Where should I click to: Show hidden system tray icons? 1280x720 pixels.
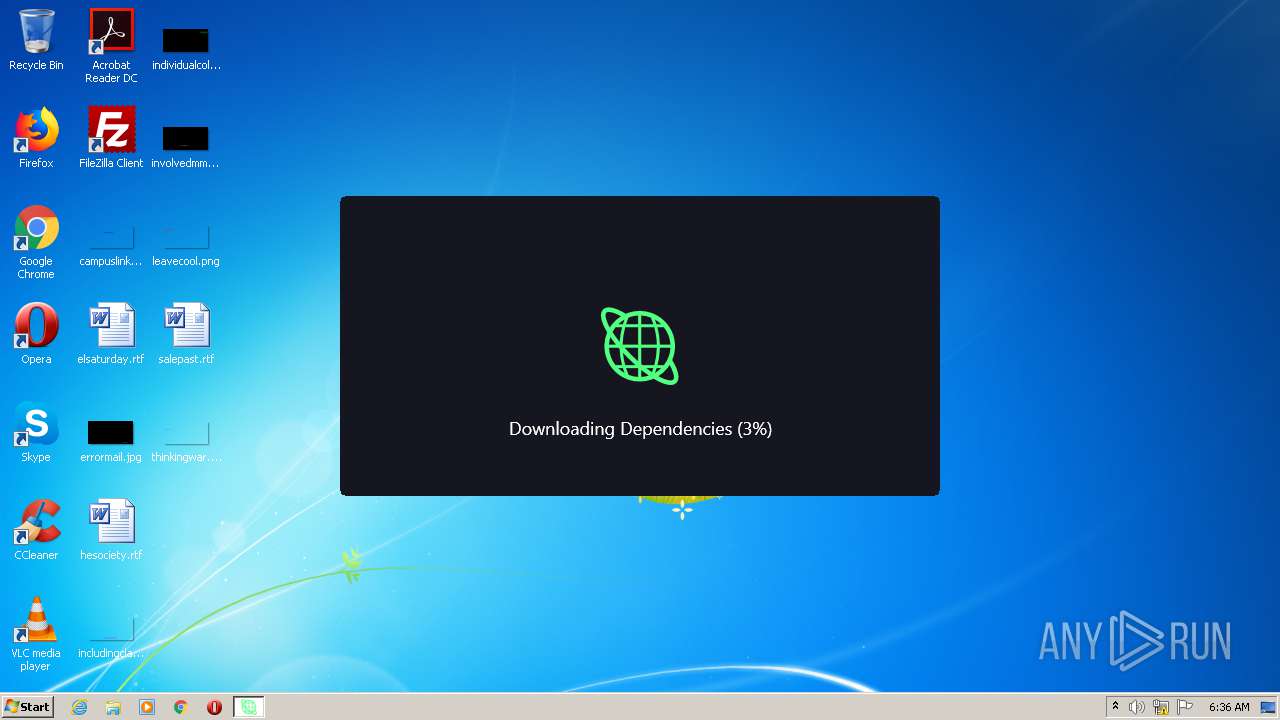tap(1115, 707)
